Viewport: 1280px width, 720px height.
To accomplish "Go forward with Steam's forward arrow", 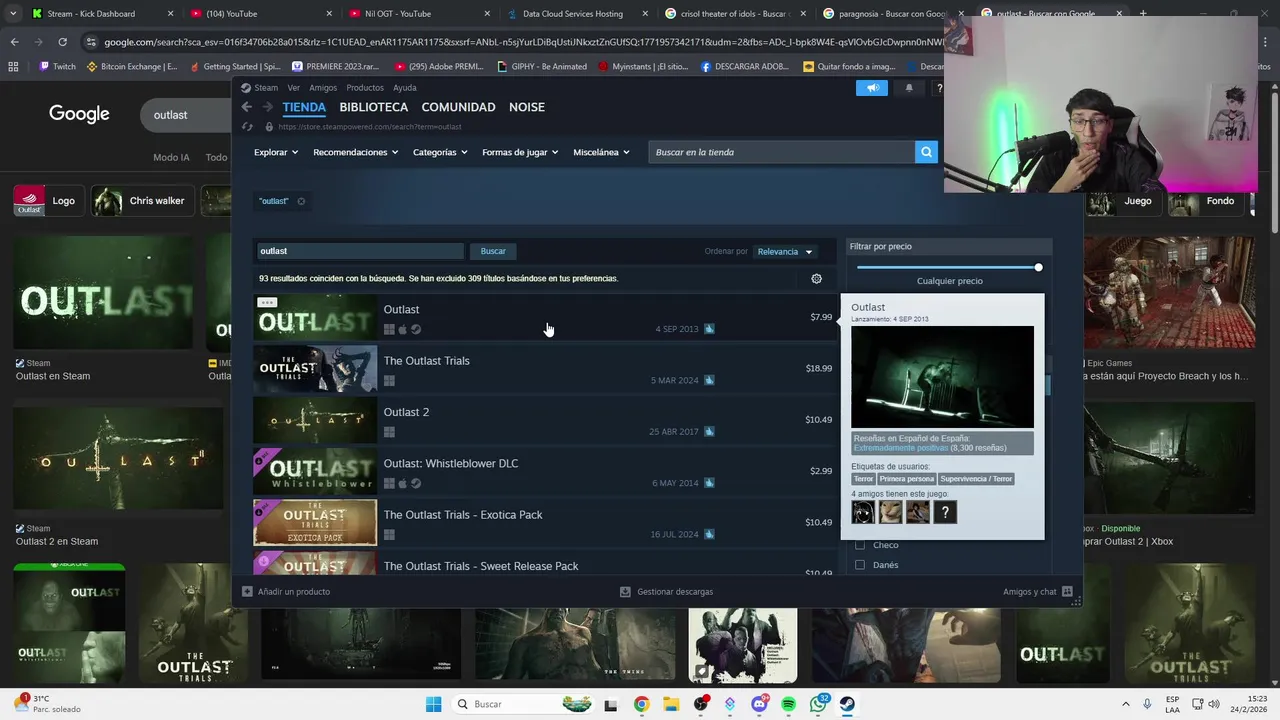I will tap(267, 107).
